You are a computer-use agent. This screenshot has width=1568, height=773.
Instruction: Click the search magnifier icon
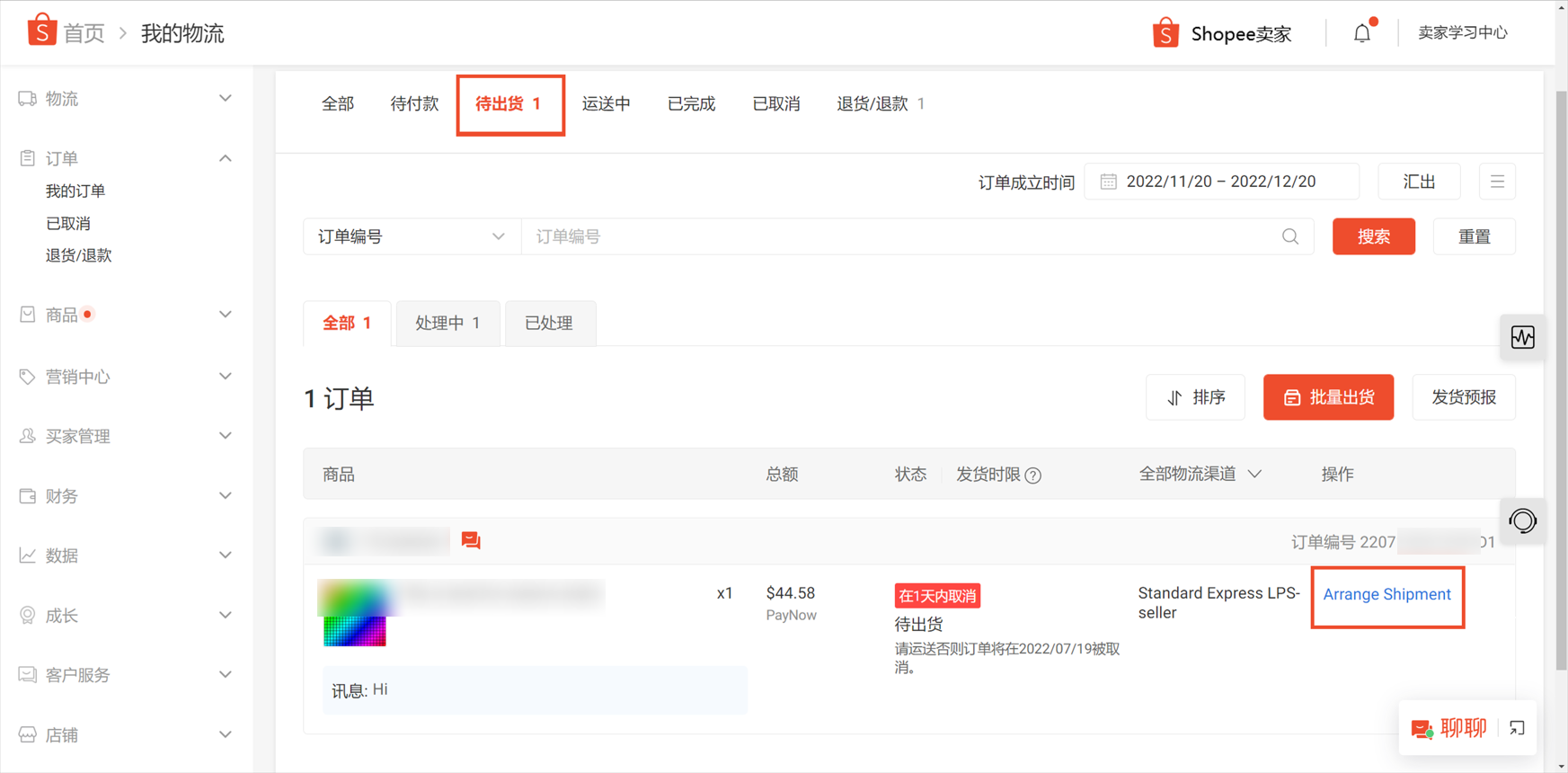pos(1290,236)
